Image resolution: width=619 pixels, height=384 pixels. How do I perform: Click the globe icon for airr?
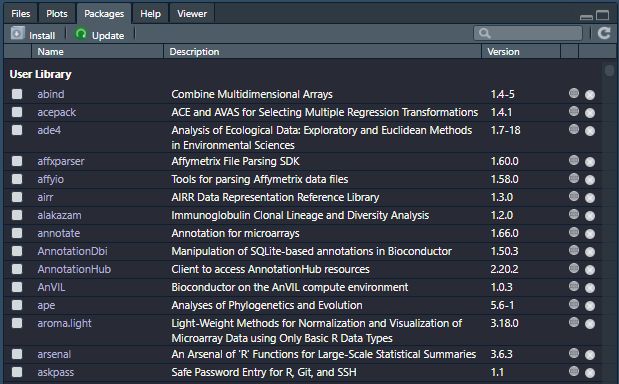click(x=574, y=197)
